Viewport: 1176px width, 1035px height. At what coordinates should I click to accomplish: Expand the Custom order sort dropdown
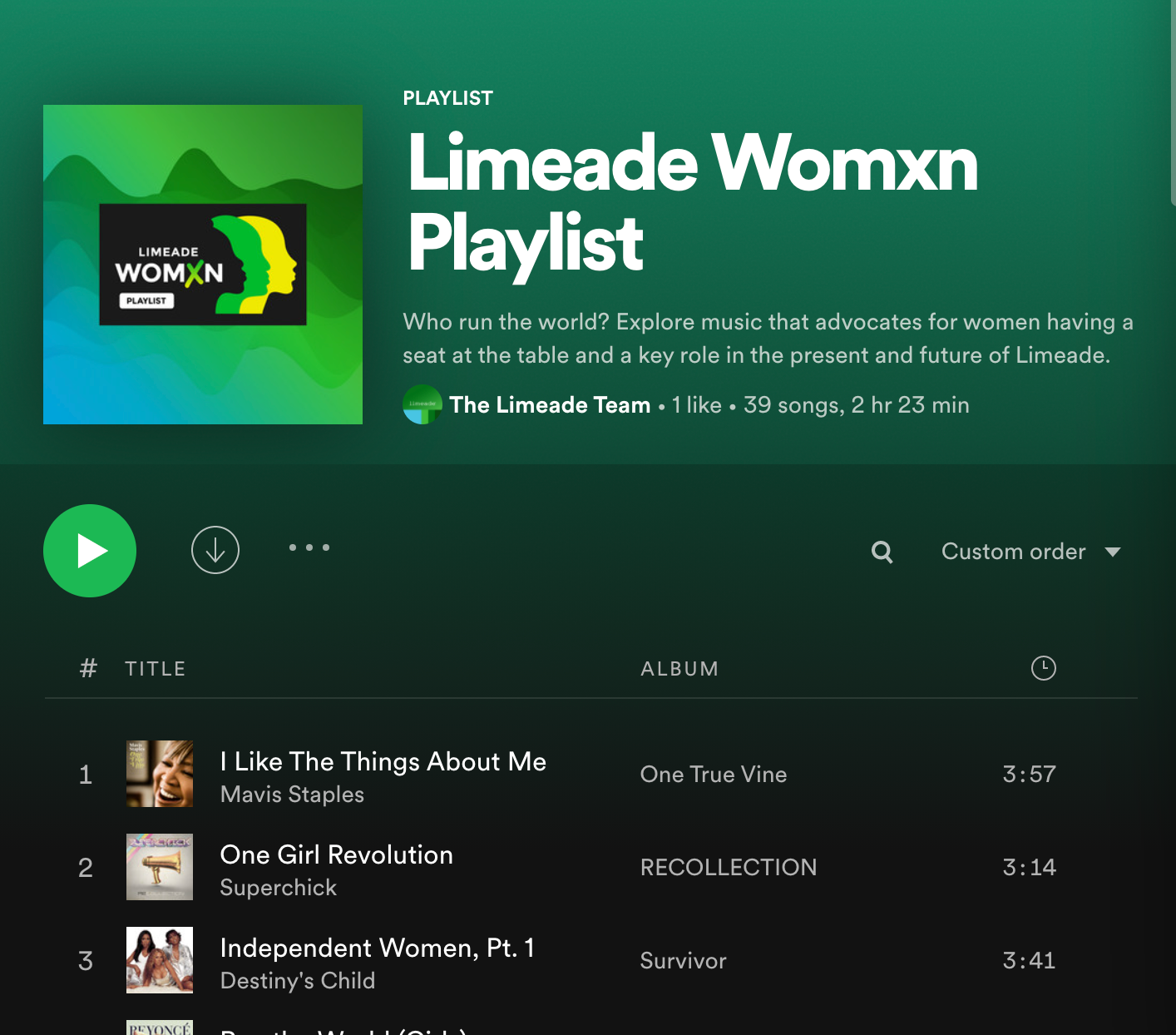[1030, 552]
